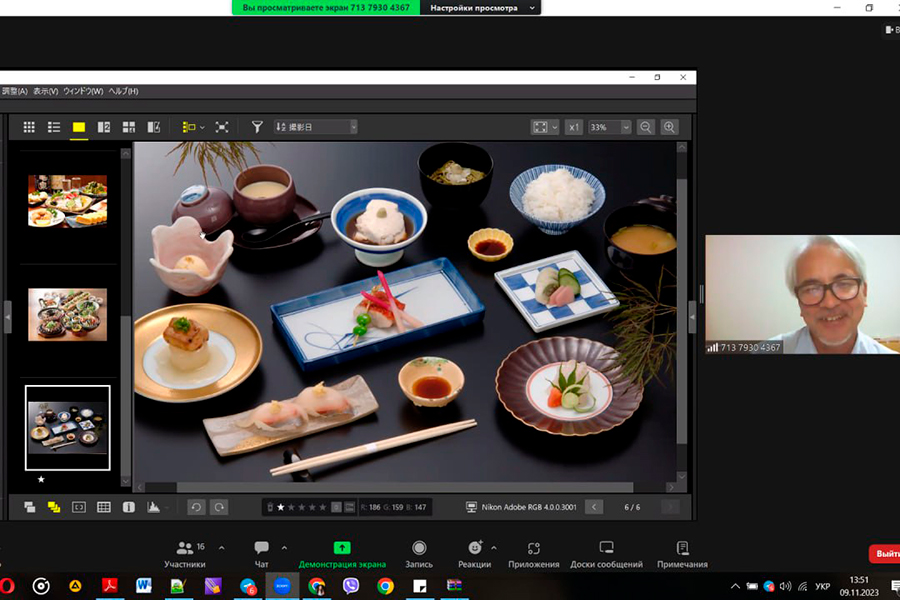This screenshot has width=900, height=600.
Task: Click the filter funnel icon
Action: tap(257, 127)
